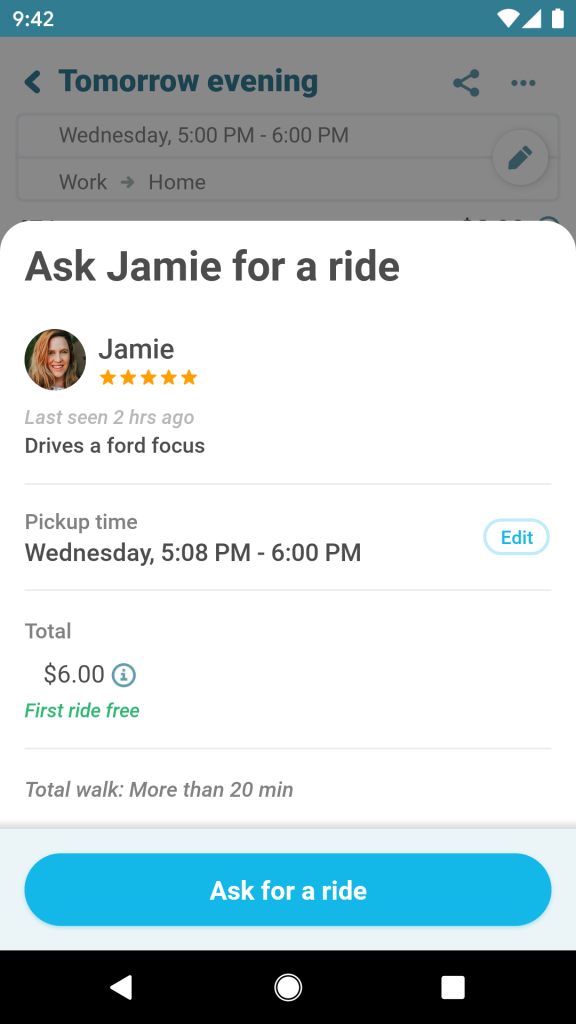Open the share icon in header
This screenshot has height=1024, width=576.
click(466, 83)
